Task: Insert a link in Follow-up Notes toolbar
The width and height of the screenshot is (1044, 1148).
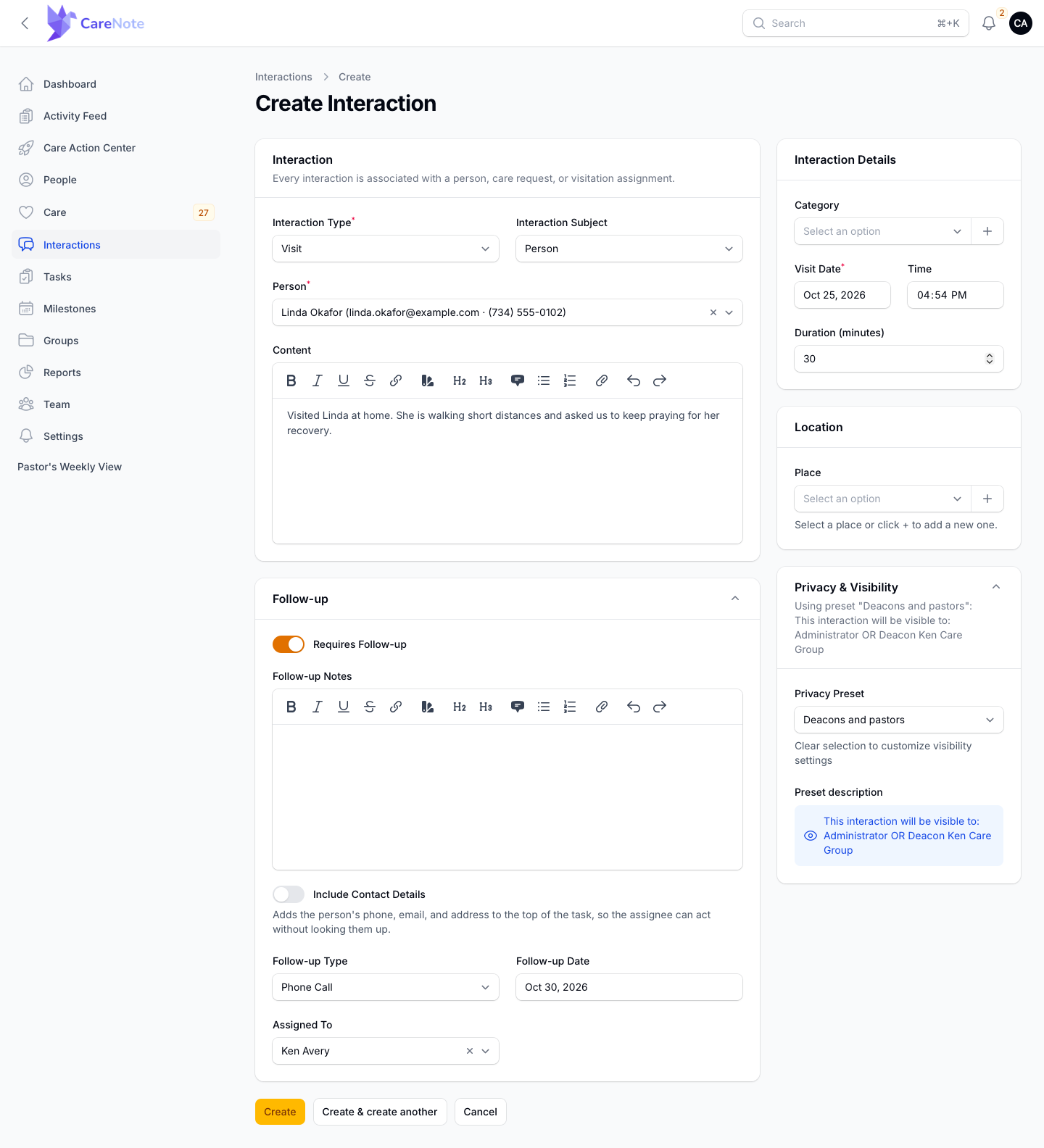Action: tap(396, 707)
